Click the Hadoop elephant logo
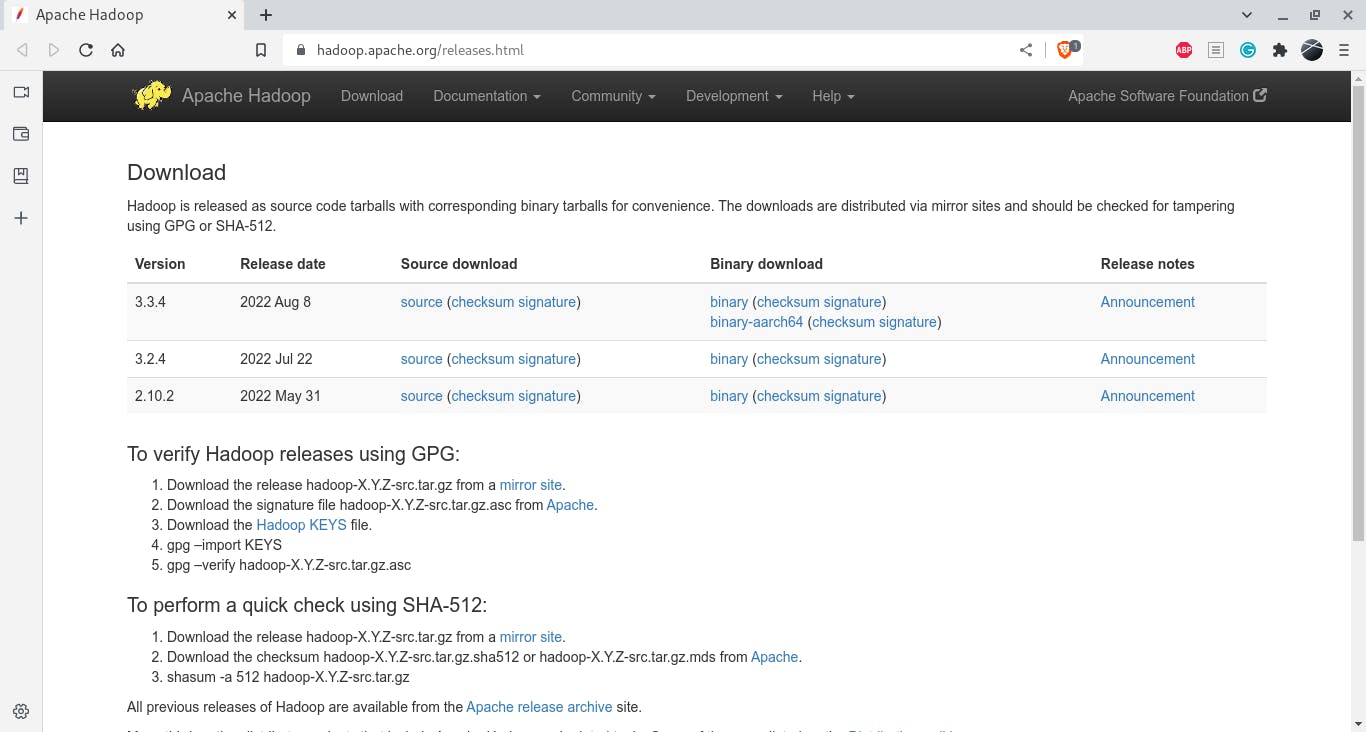1366x732 pixels. pos(152,96)
